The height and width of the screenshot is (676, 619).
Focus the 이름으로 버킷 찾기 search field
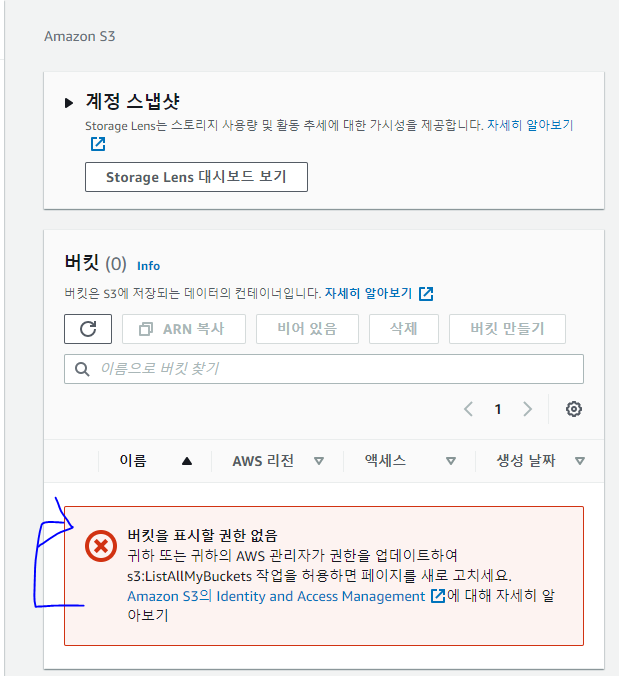click(x=324, y=369)
